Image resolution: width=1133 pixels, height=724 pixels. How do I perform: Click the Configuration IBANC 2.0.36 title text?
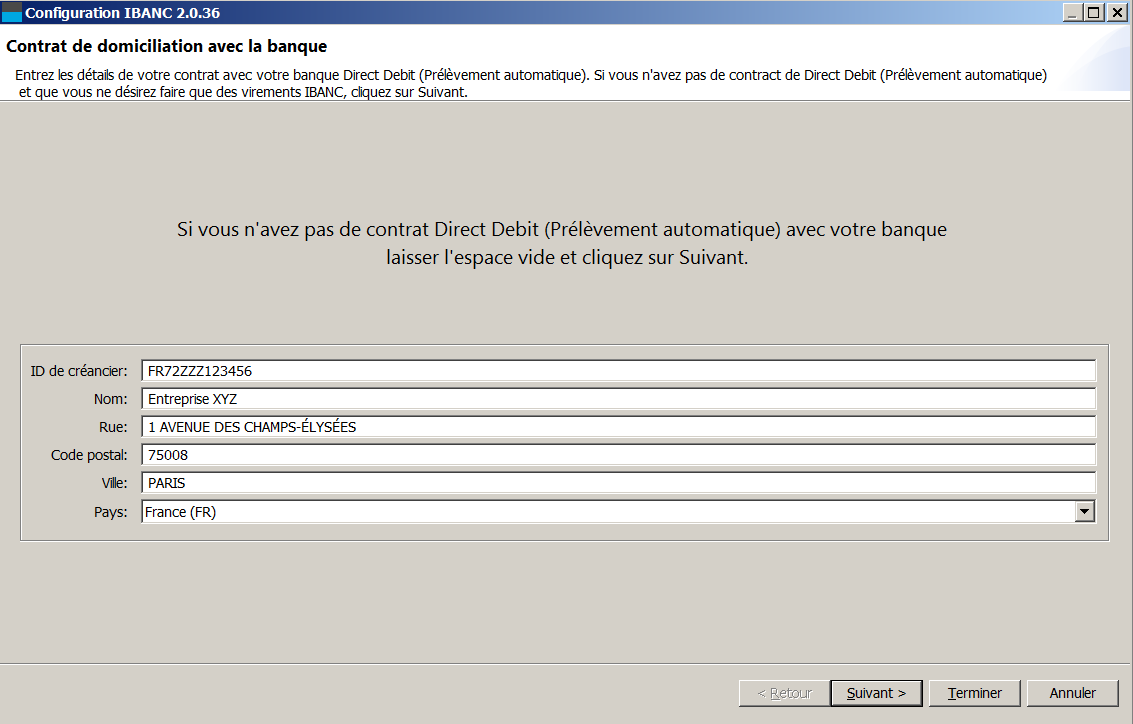(122, 13)
